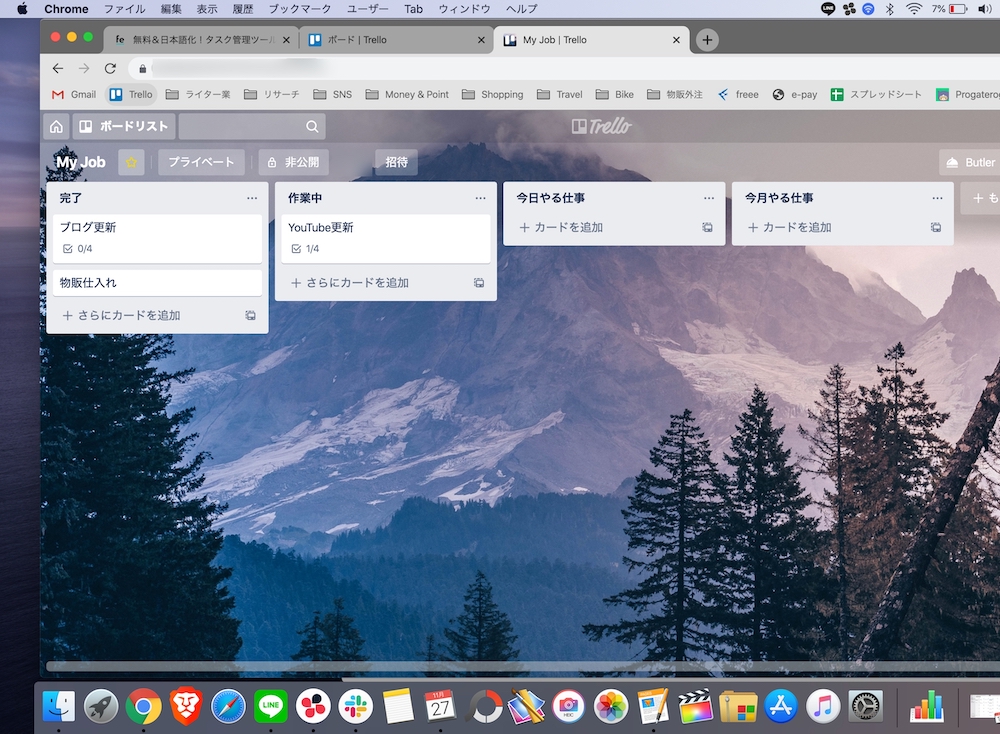The width and height of the screenshot is (1000, 734).
Task: Open the Trello bookmark
Action: tap(131, 94)
